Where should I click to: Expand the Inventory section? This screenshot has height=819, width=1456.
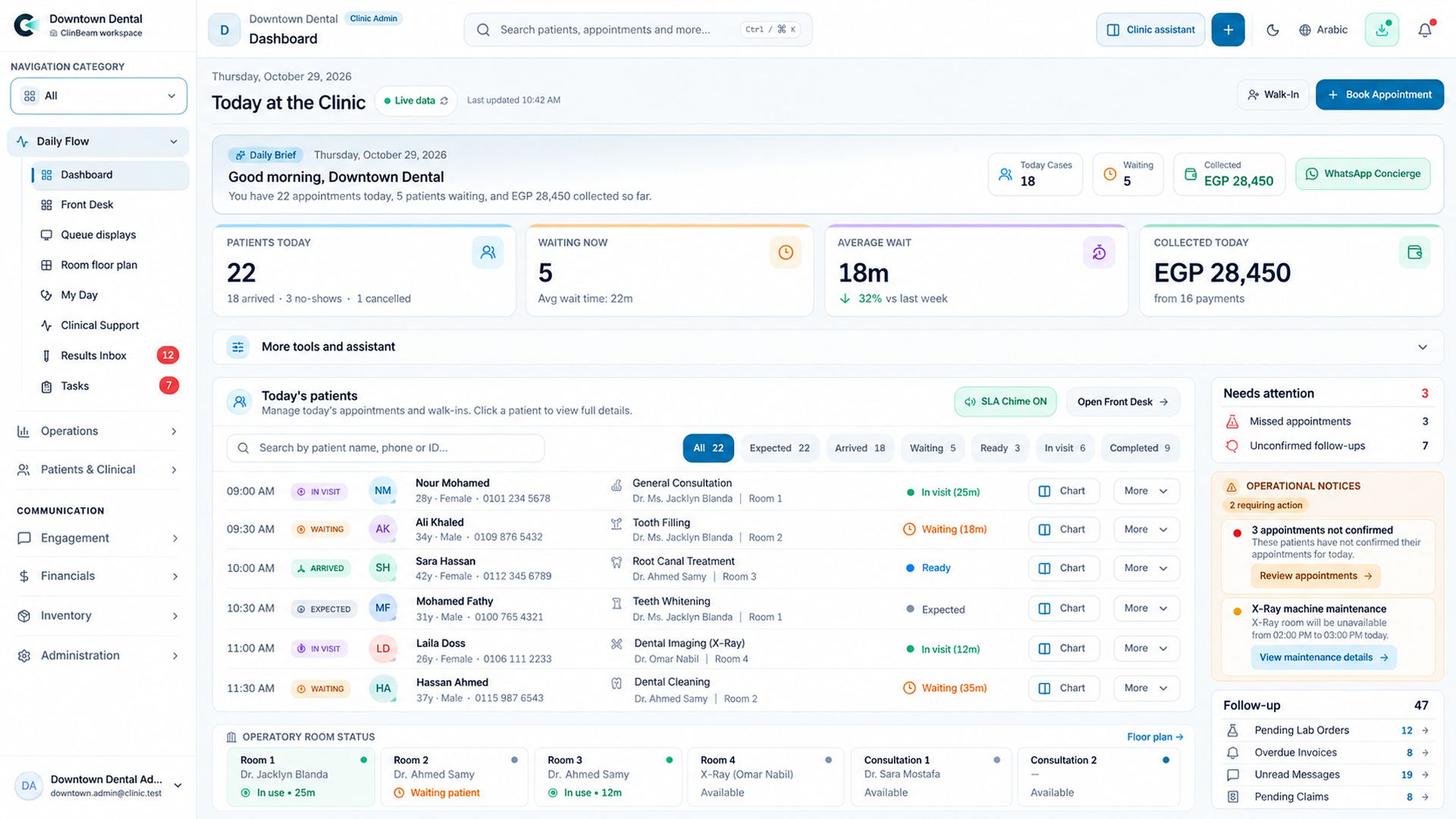tap(98, 615)
